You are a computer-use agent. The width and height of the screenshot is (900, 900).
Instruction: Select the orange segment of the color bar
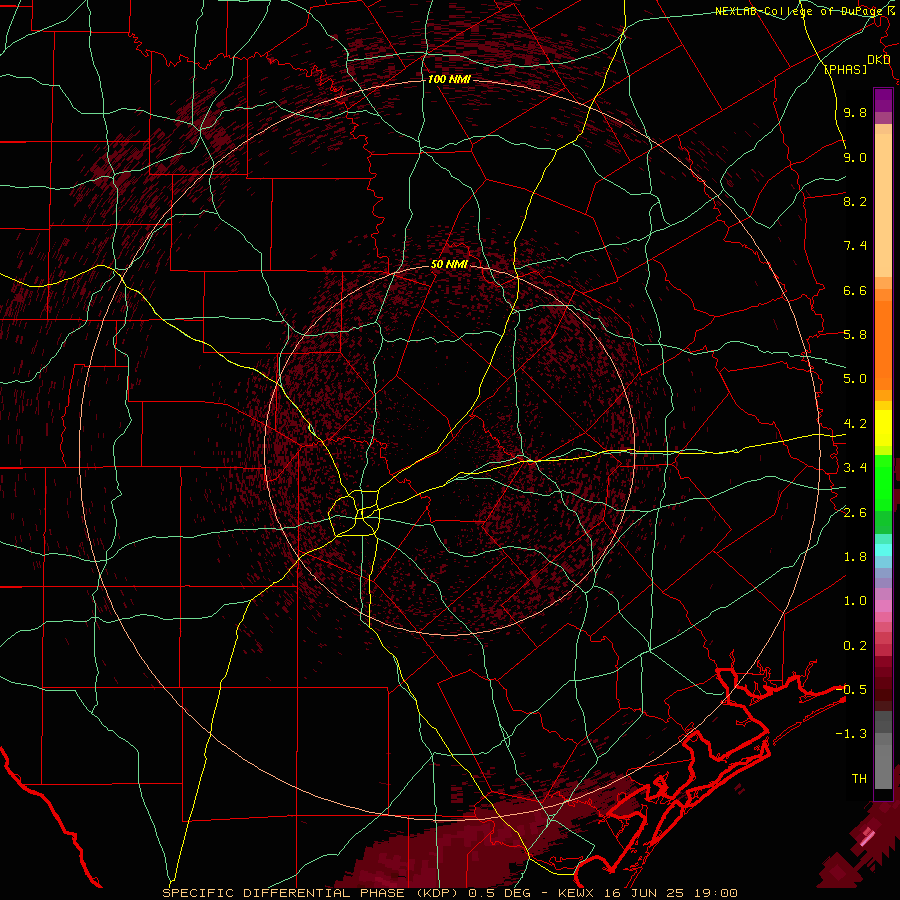(x=883, y=344)
